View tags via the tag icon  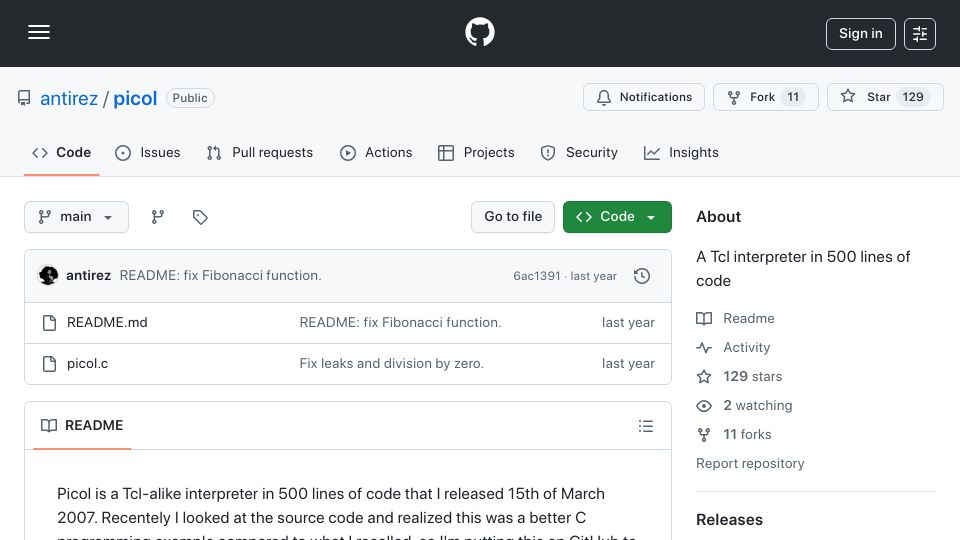[200, 217]
